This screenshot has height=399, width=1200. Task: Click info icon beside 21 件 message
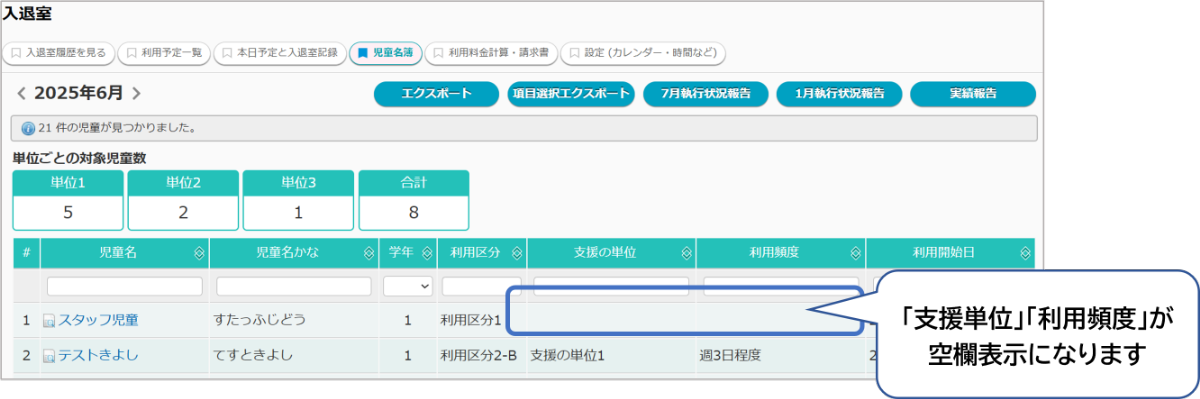27,129
